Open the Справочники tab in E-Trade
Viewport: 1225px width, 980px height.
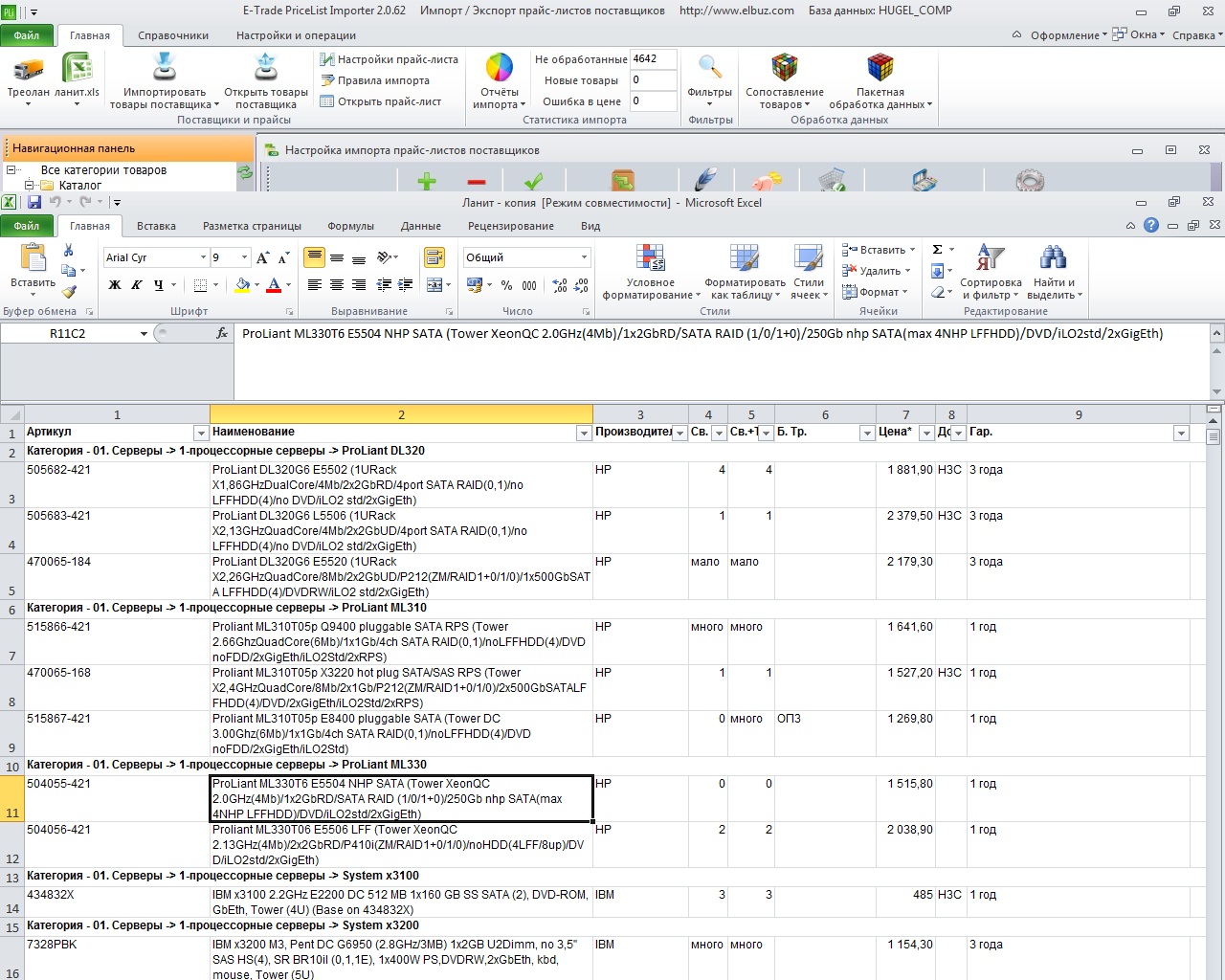point(173,35)
